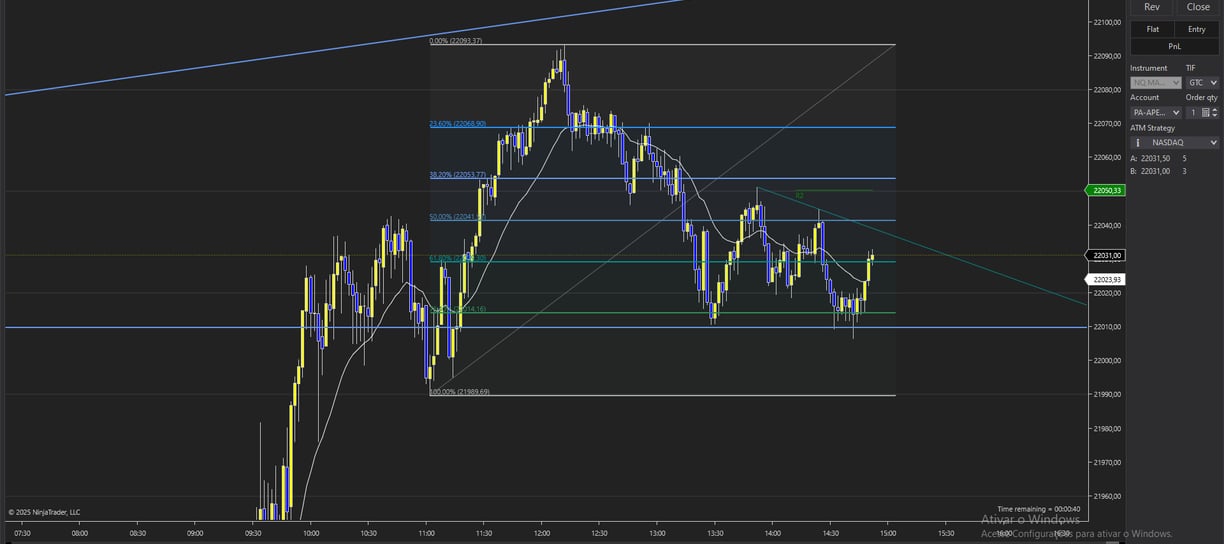1224x544 pixels.
Task: Click the Entry button
Action: [1197, 29]
